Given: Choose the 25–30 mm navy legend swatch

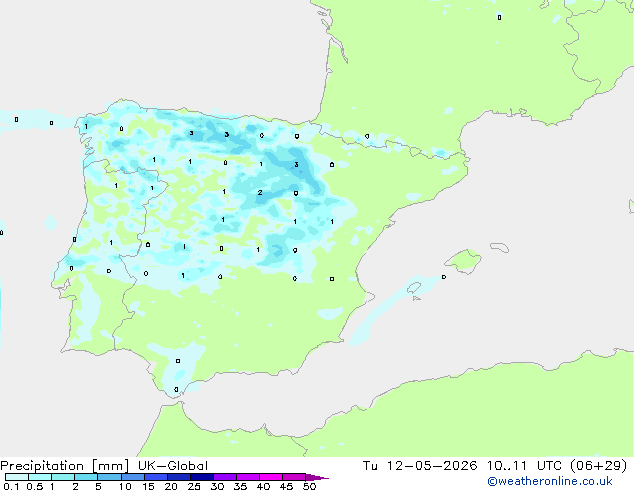Looking at the screenshot, I should coord(201,477).
